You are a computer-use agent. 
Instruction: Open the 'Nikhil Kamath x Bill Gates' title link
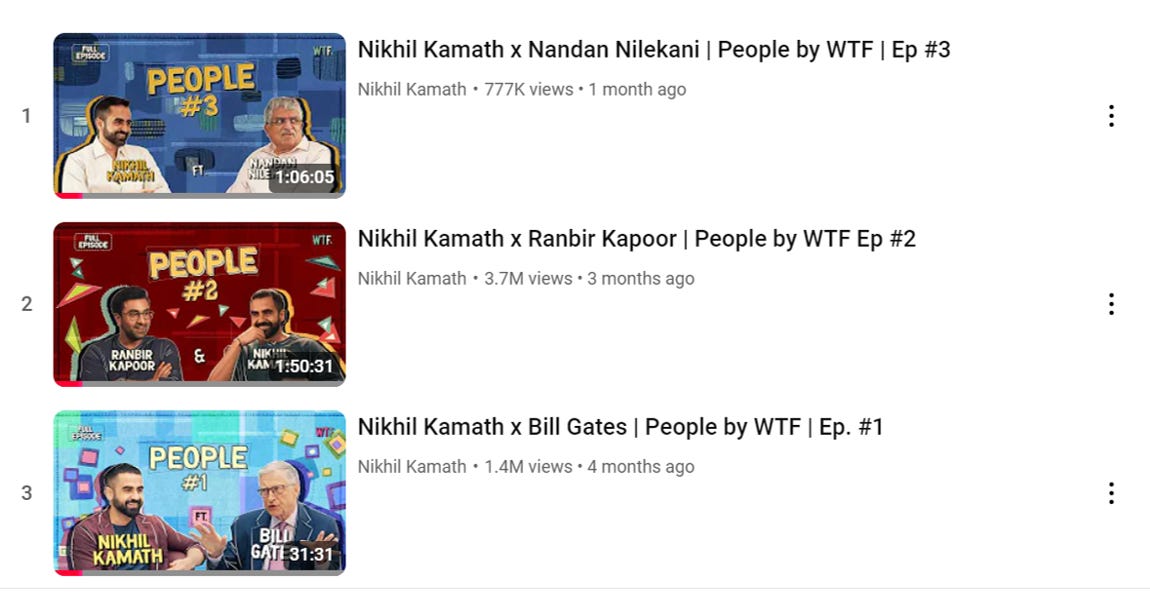click(x=620, y=427)
